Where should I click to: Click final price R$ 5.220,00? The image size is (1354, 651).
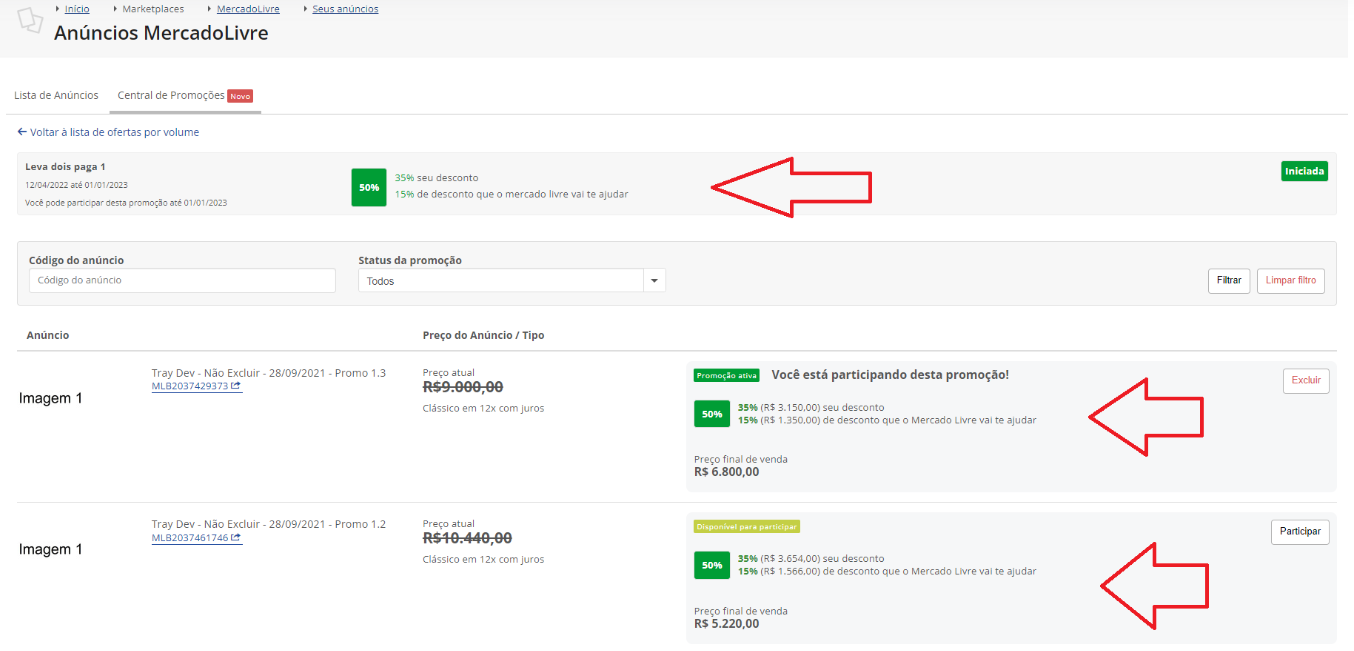pyautogui.click(x=726, y=623)
